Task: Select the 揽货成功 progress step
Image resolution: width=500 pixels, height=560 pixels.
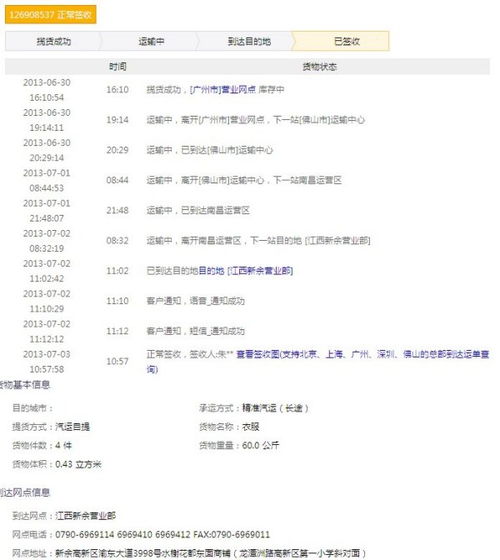Action: 54,41
